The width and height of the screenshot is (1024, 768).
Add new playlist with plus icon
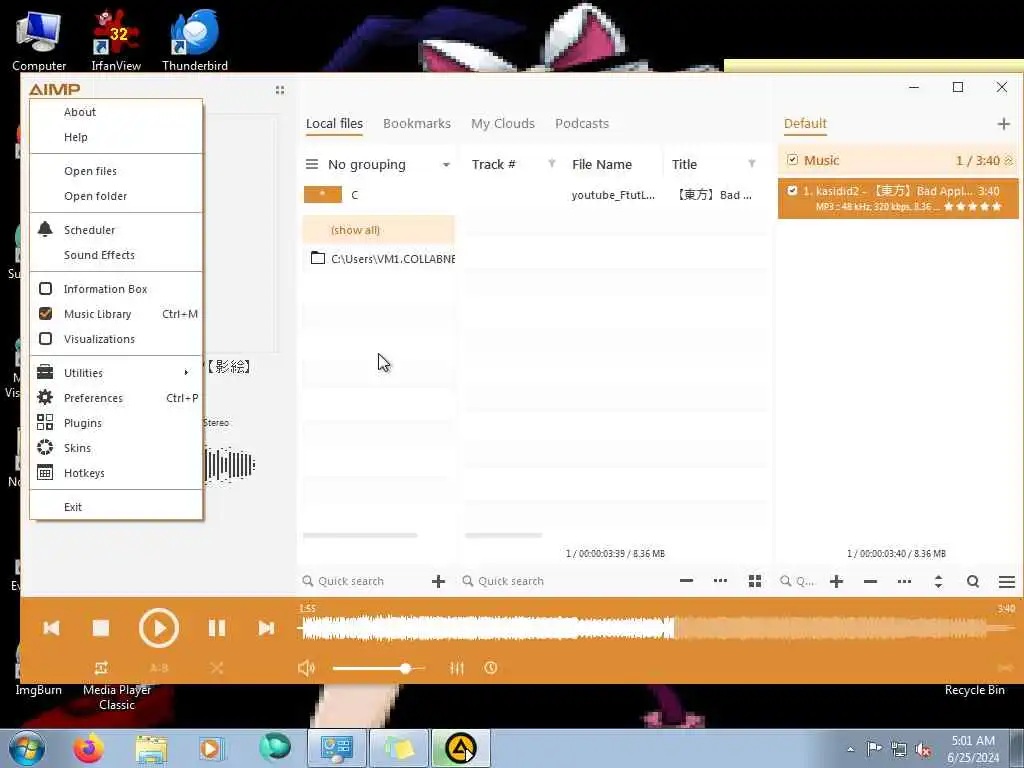1004,123
